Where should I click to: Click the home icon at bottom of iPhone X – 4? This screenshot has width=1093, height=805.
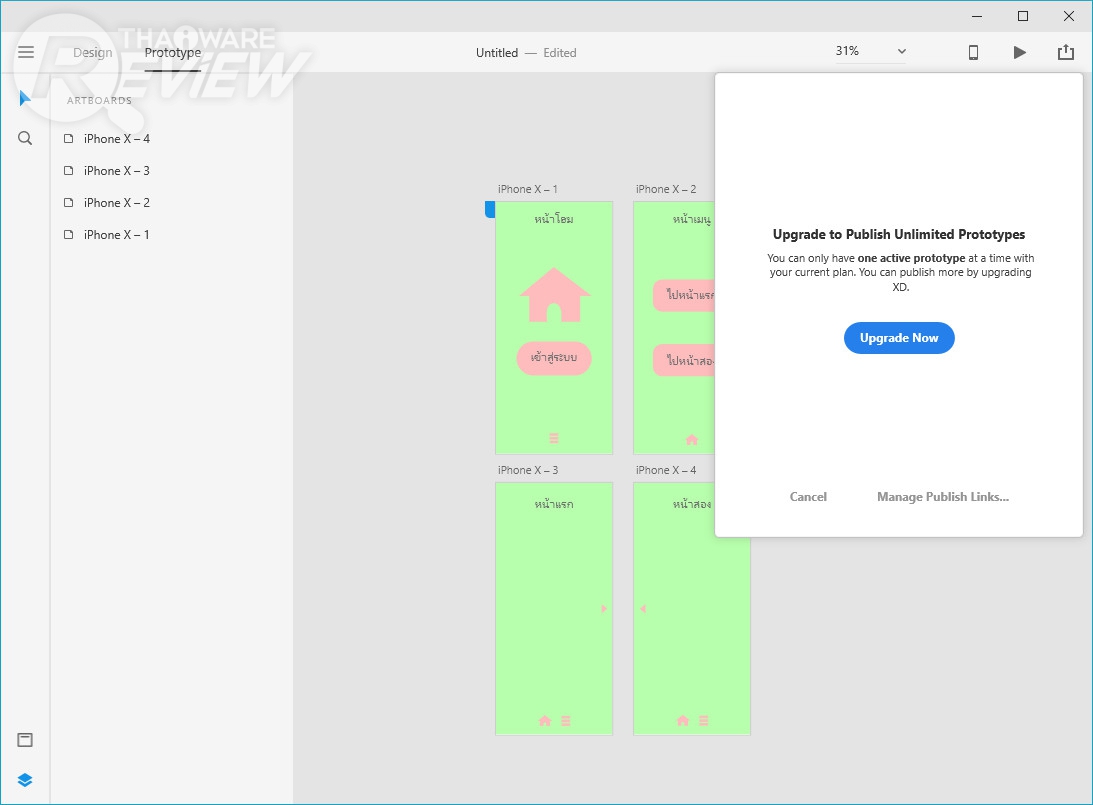click(683, 721)
